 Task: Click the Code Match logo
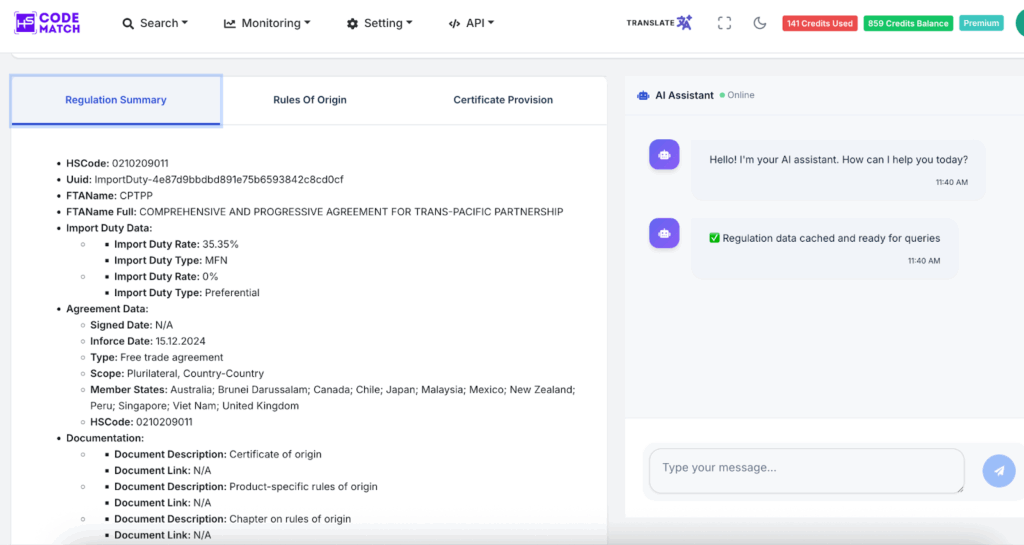click(x=47, y=23)
